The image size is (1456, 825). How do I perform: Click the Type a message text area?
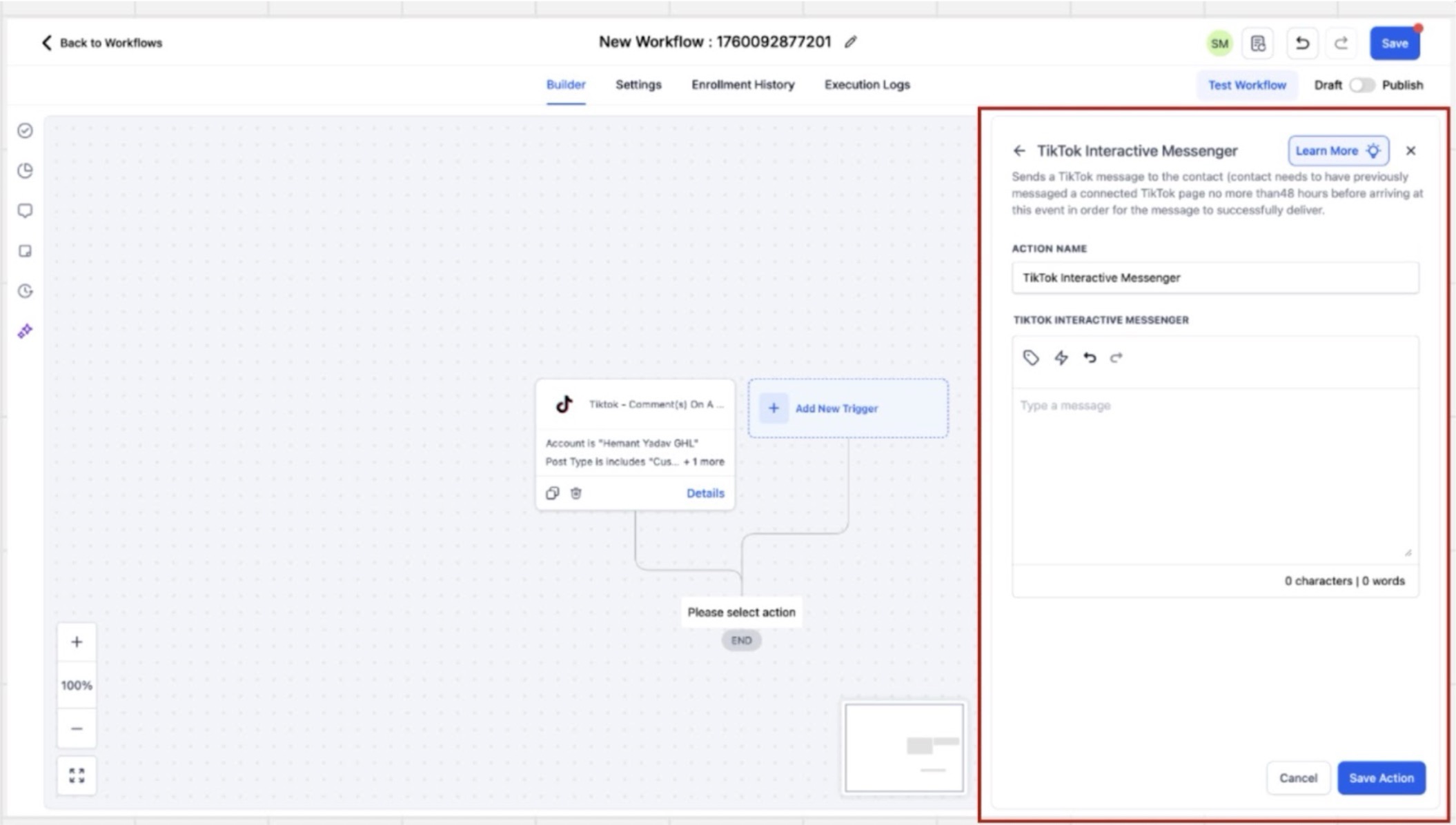point(1214,476)
